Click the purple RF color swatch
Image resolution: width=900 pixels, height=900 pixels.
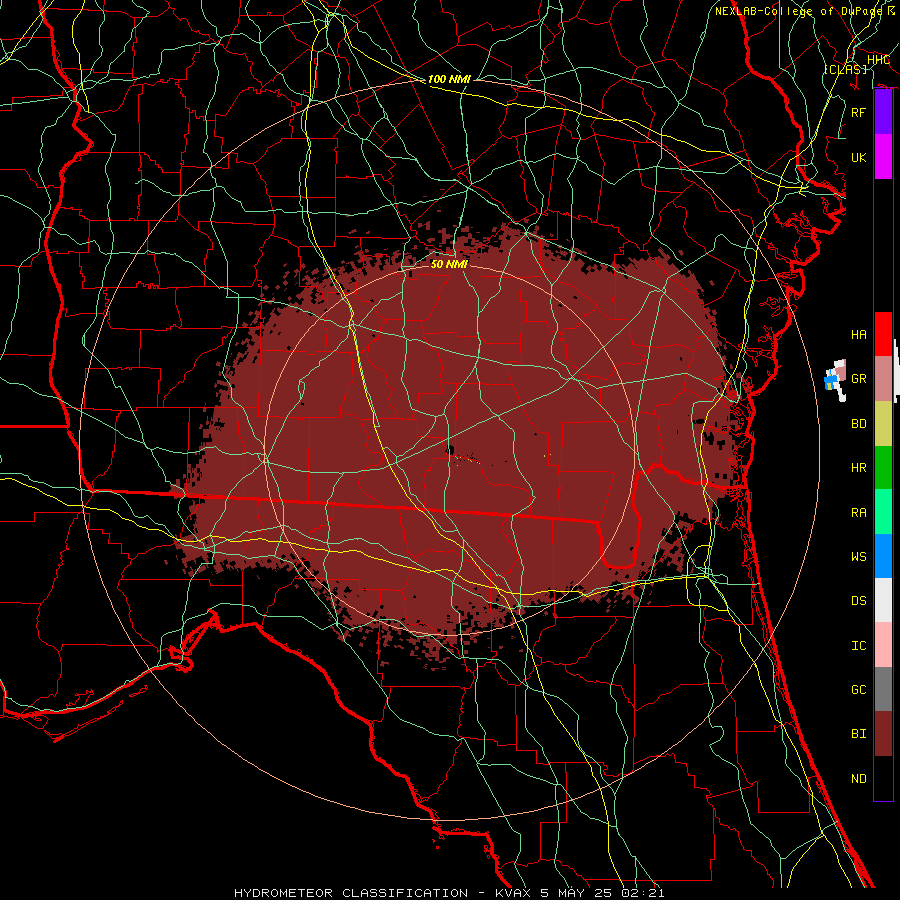point(883,112)
